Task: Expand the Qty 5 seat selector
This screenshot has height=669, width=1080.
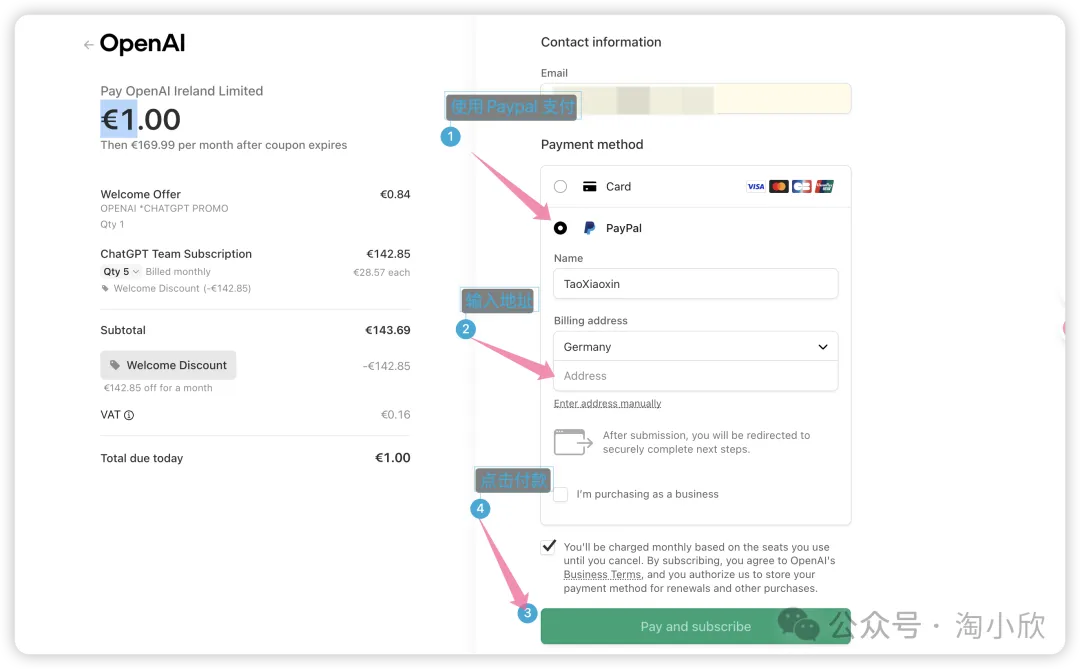Action: tap(121, 271)
